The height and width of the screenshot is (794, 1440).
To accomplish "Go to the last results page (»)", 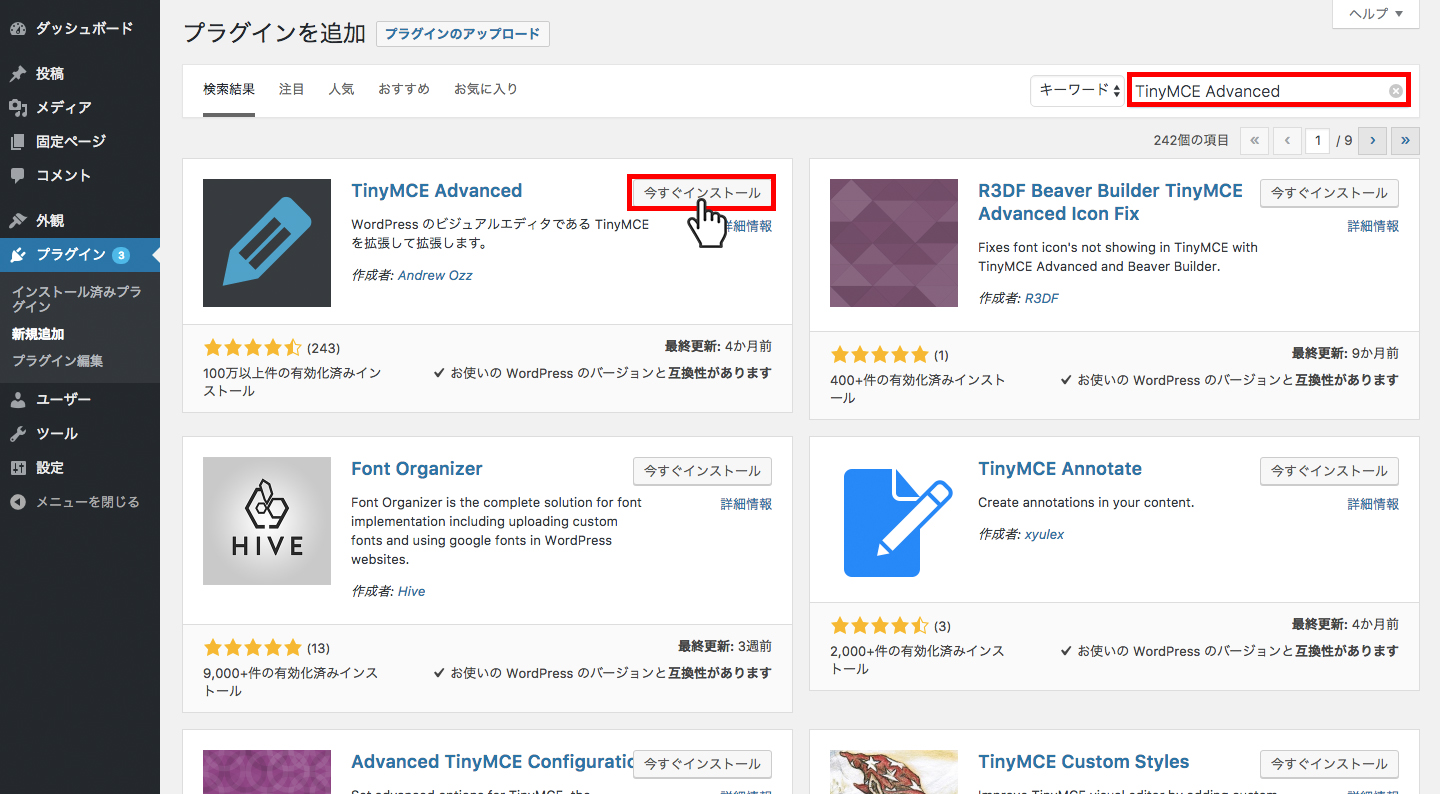I will (x=1406, y=140).
